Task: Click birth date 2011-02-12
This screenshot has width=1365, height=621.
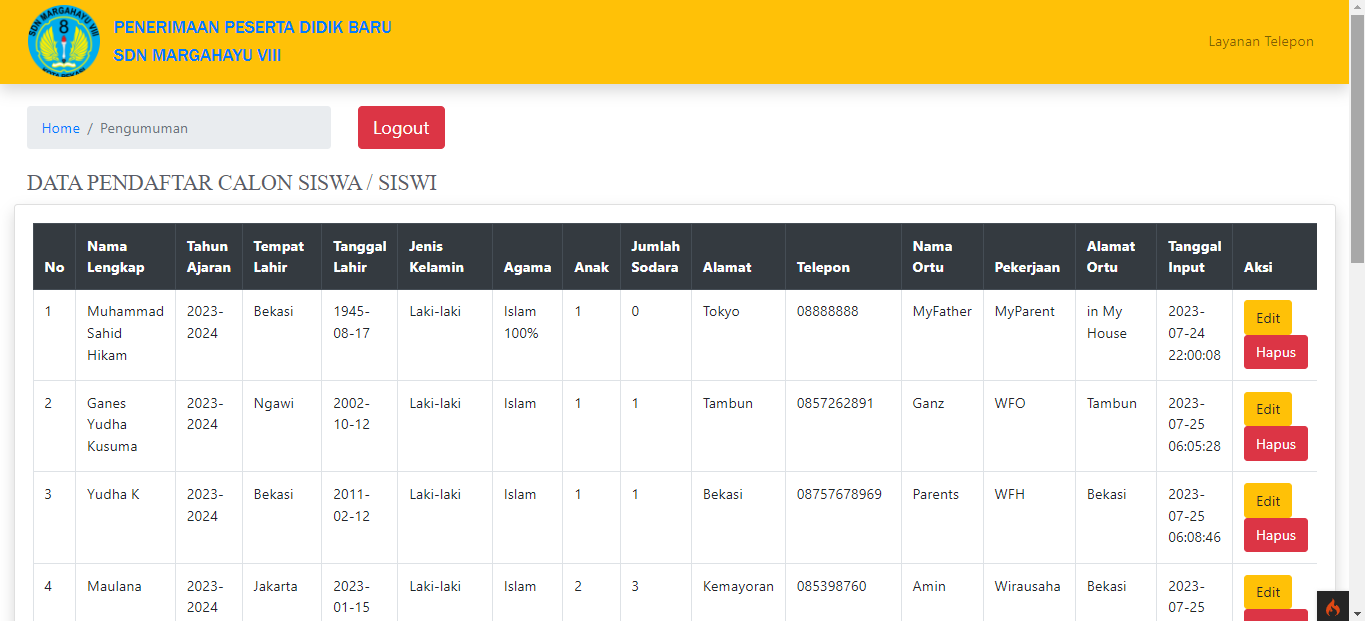Action: (350, 505)
